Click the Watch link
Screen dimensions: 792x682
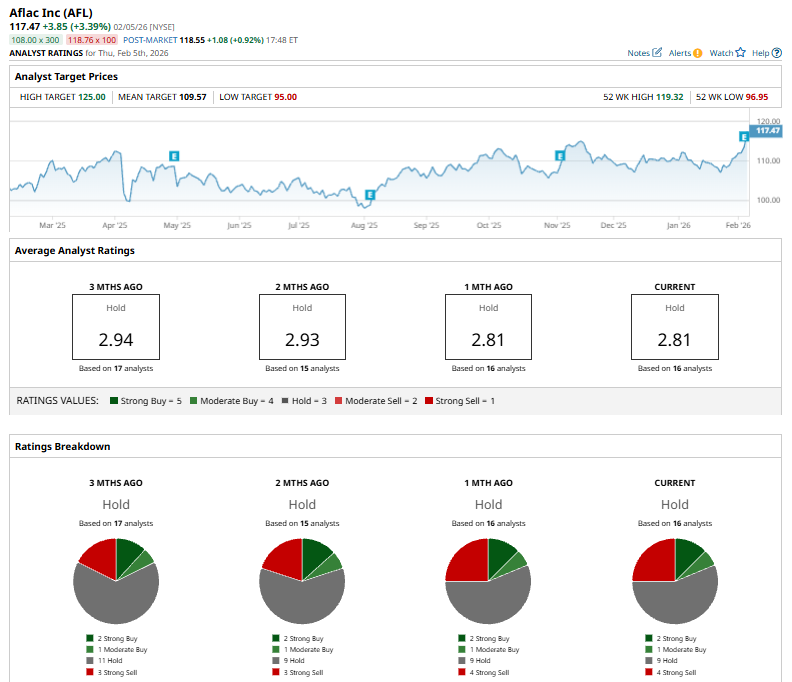(x=721, y=53)
